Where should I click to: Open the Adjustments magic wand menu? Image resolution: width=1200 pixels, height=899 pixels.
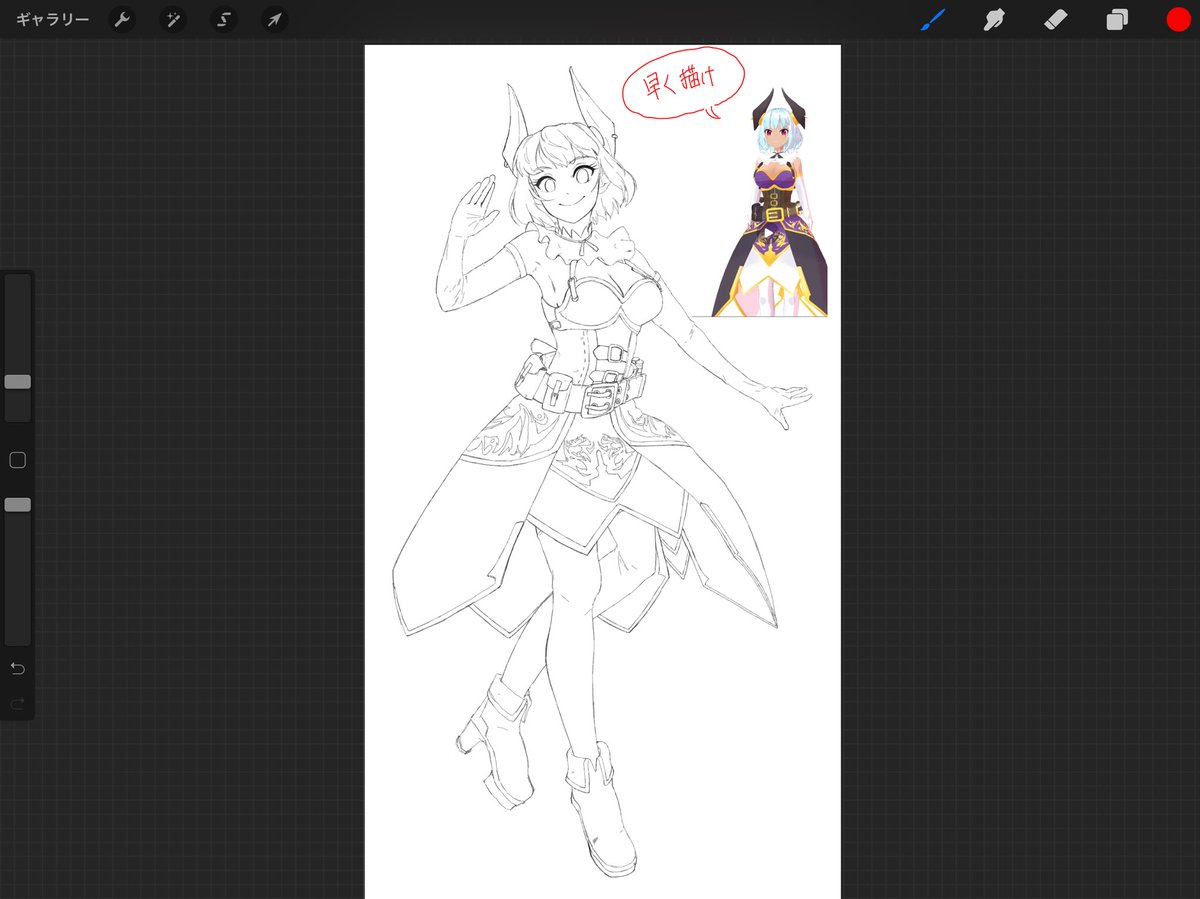click(173, 20)
